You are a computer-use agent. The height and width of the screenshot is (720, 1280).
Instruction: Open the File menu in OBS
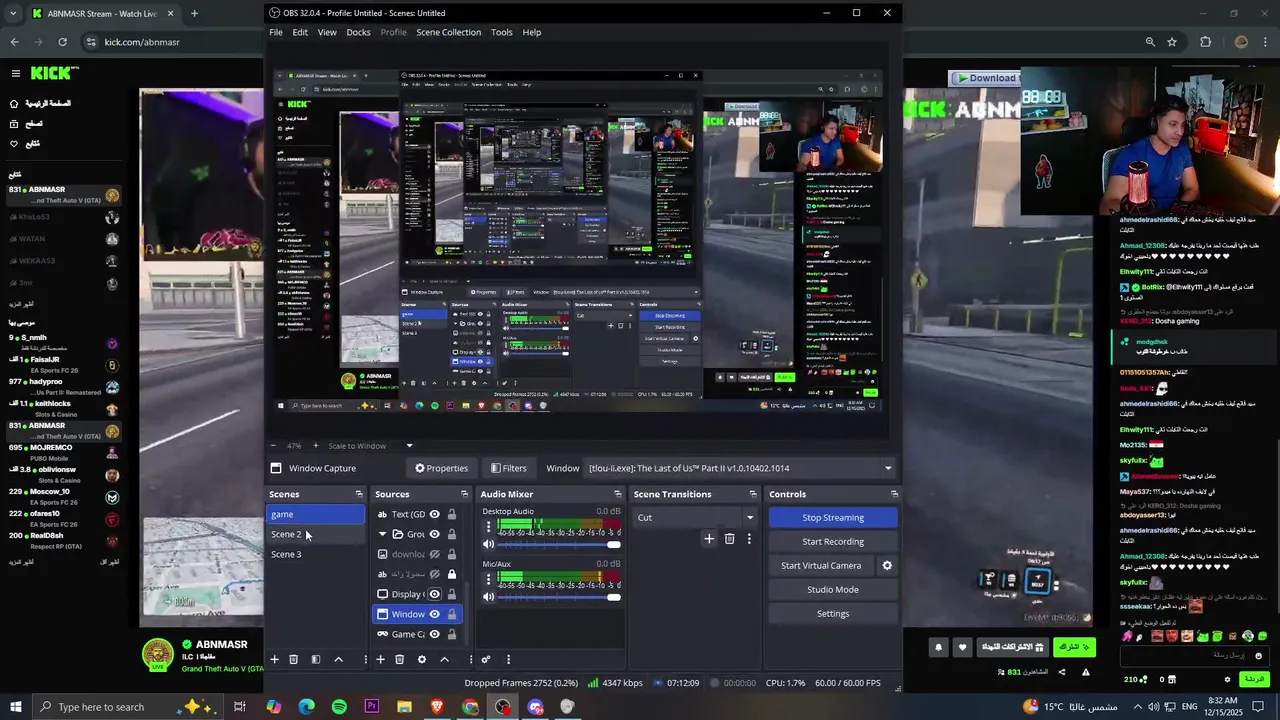click(275, 32)
